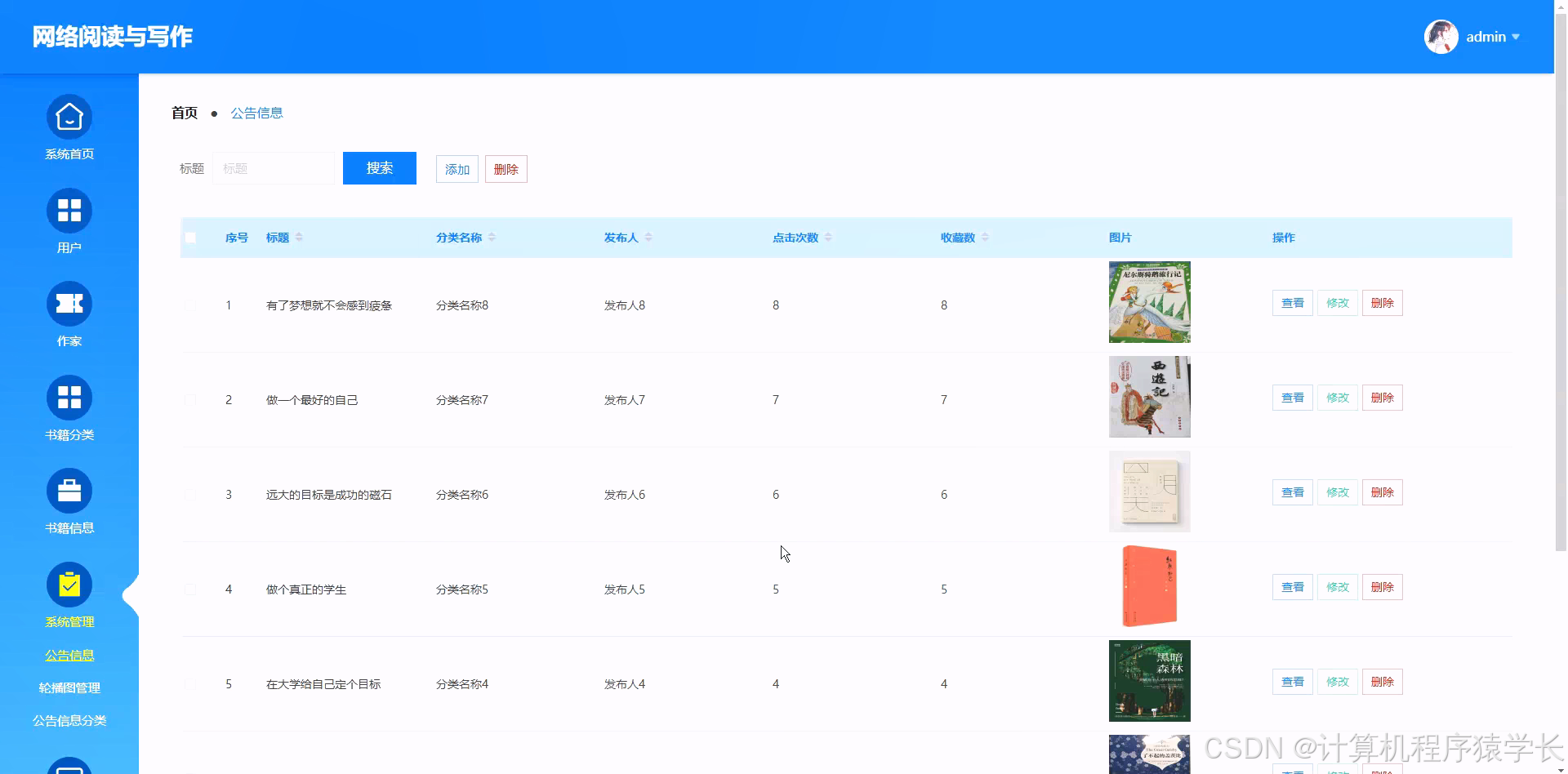Click 修改 for row 1
The image size is (1568, 774).
[x=1338, y=303]
